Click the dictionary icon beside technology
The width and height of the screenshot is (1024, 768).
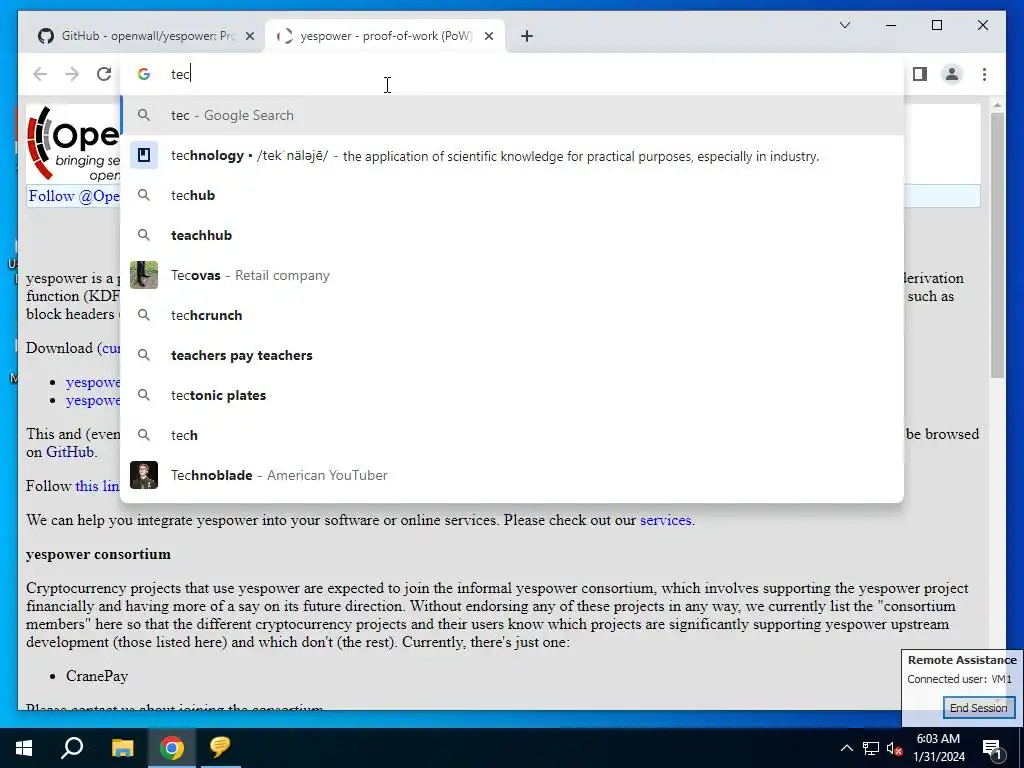click(144, 155)
